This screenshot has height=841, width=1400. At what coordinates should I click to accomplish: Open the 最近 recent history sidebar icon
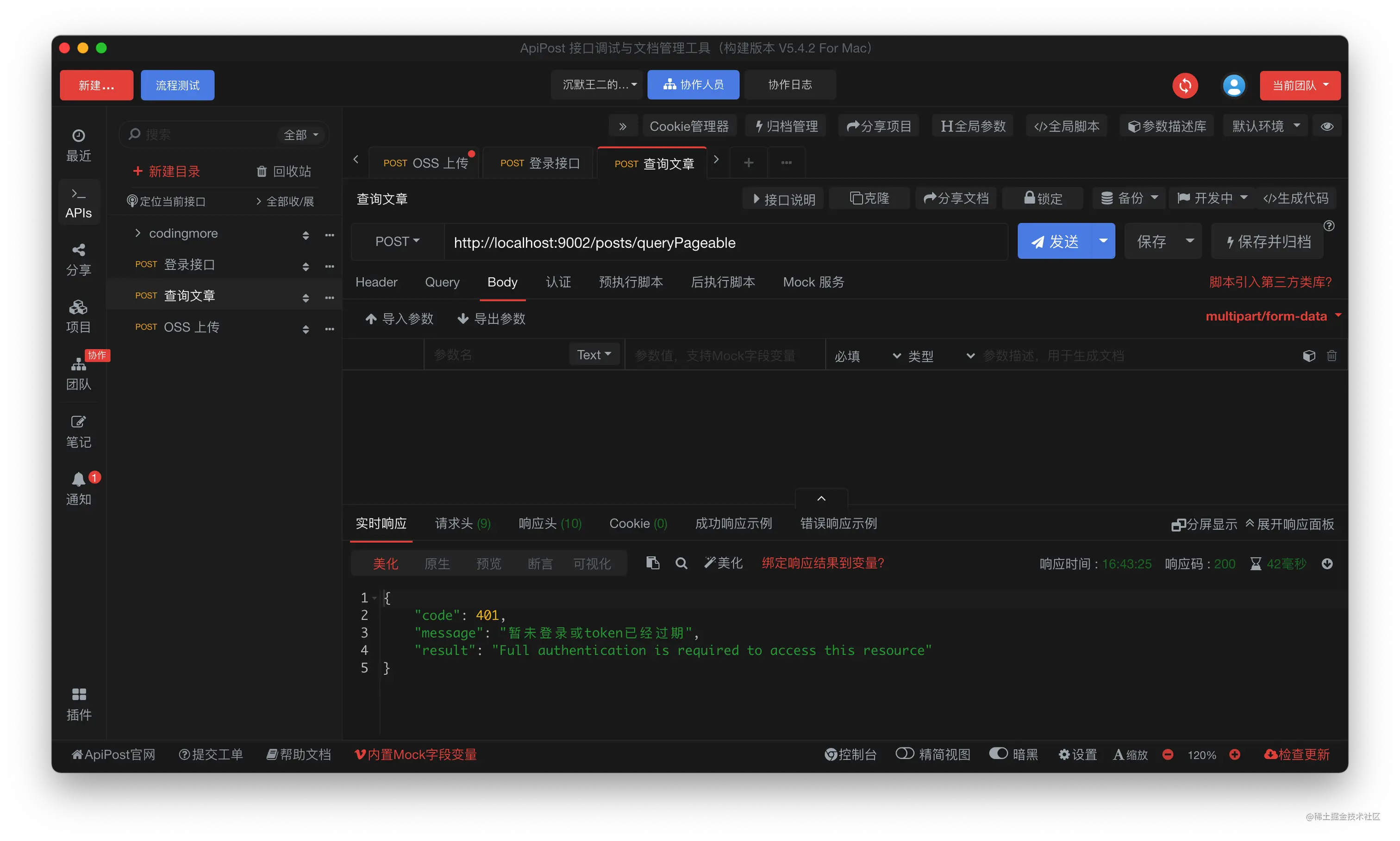78,145
